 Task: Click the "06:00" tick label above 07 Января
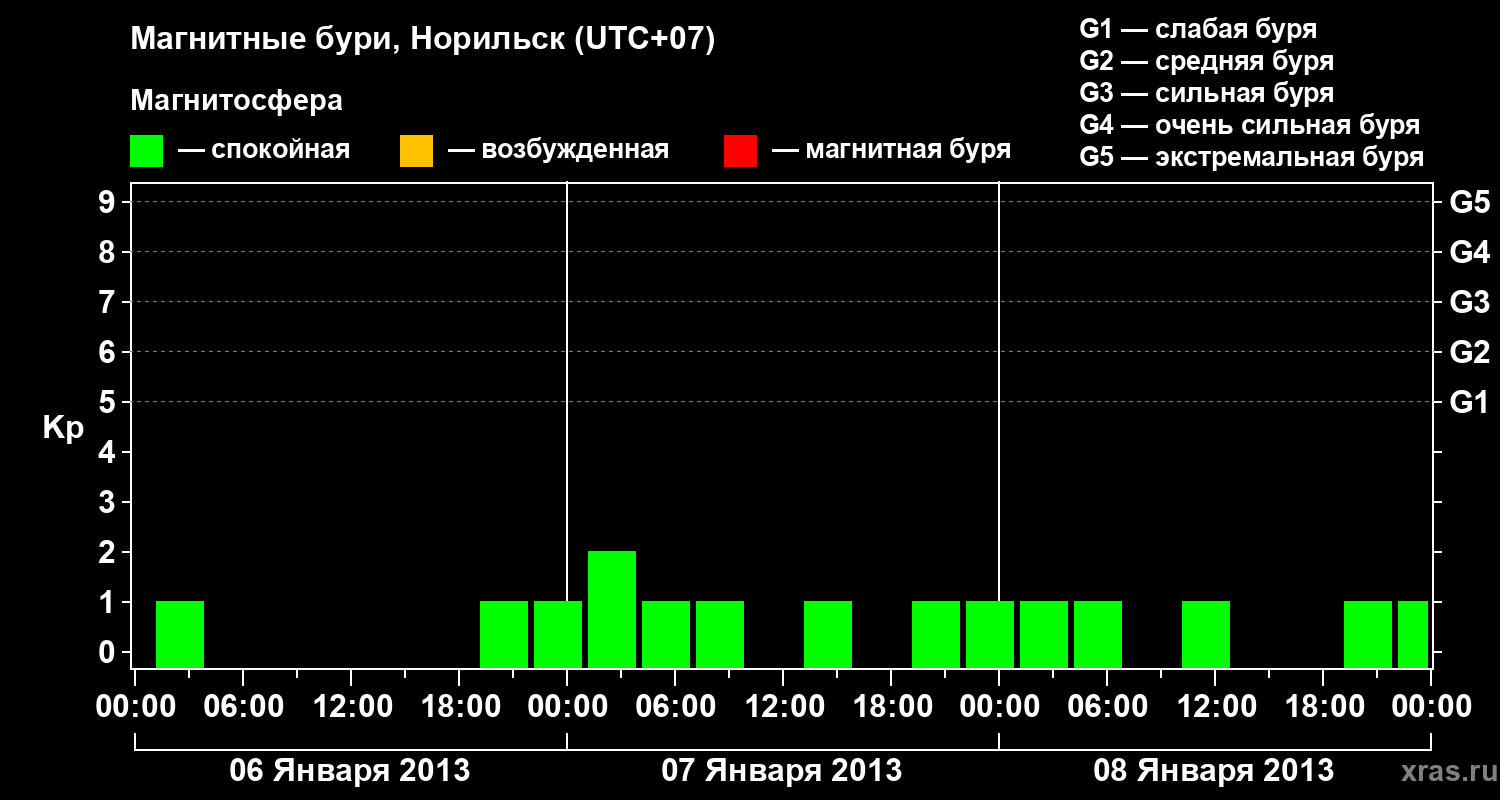pos(675,706)
